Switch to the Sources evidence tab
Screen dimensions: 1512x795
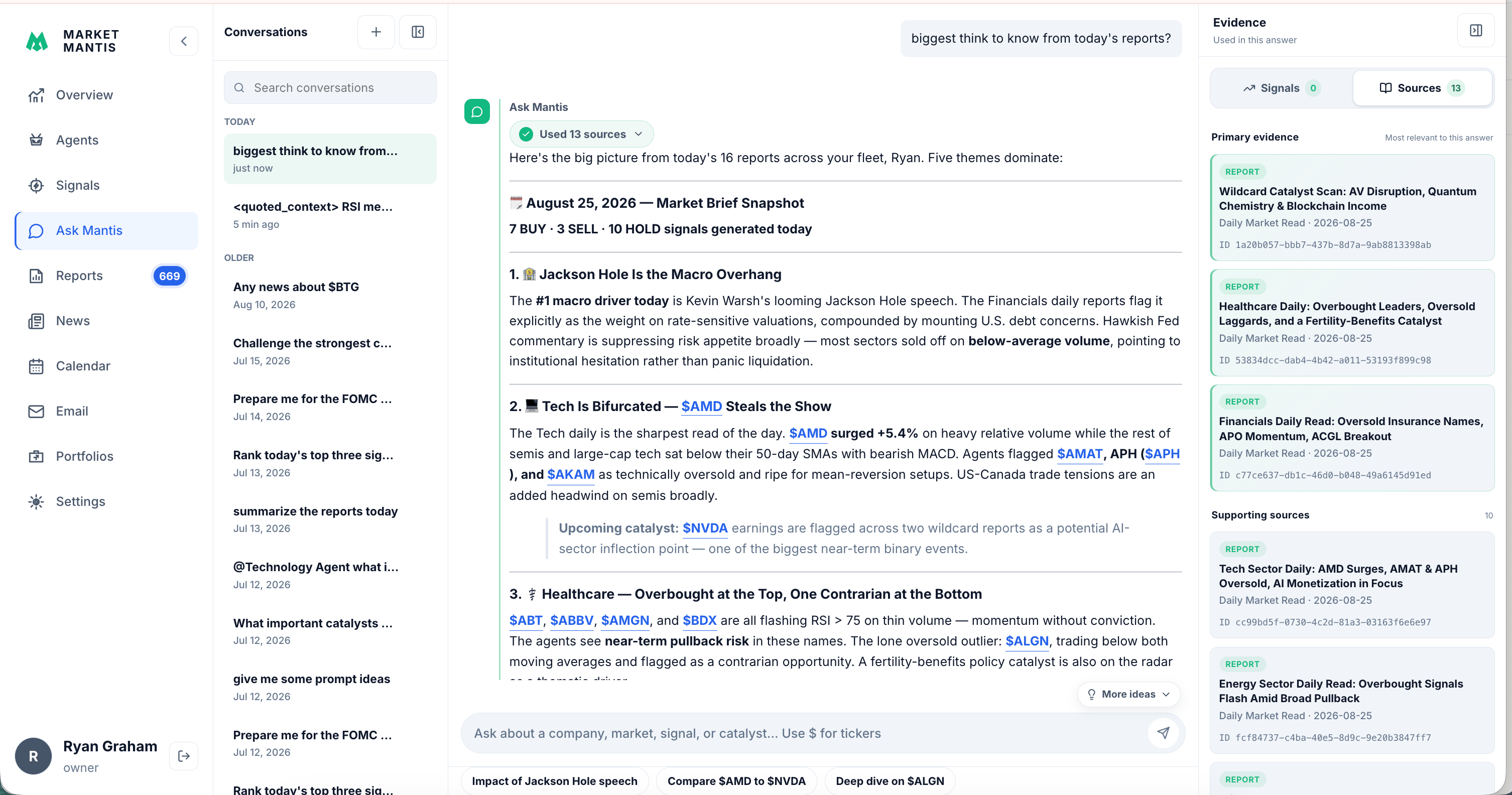[1422, 88]
